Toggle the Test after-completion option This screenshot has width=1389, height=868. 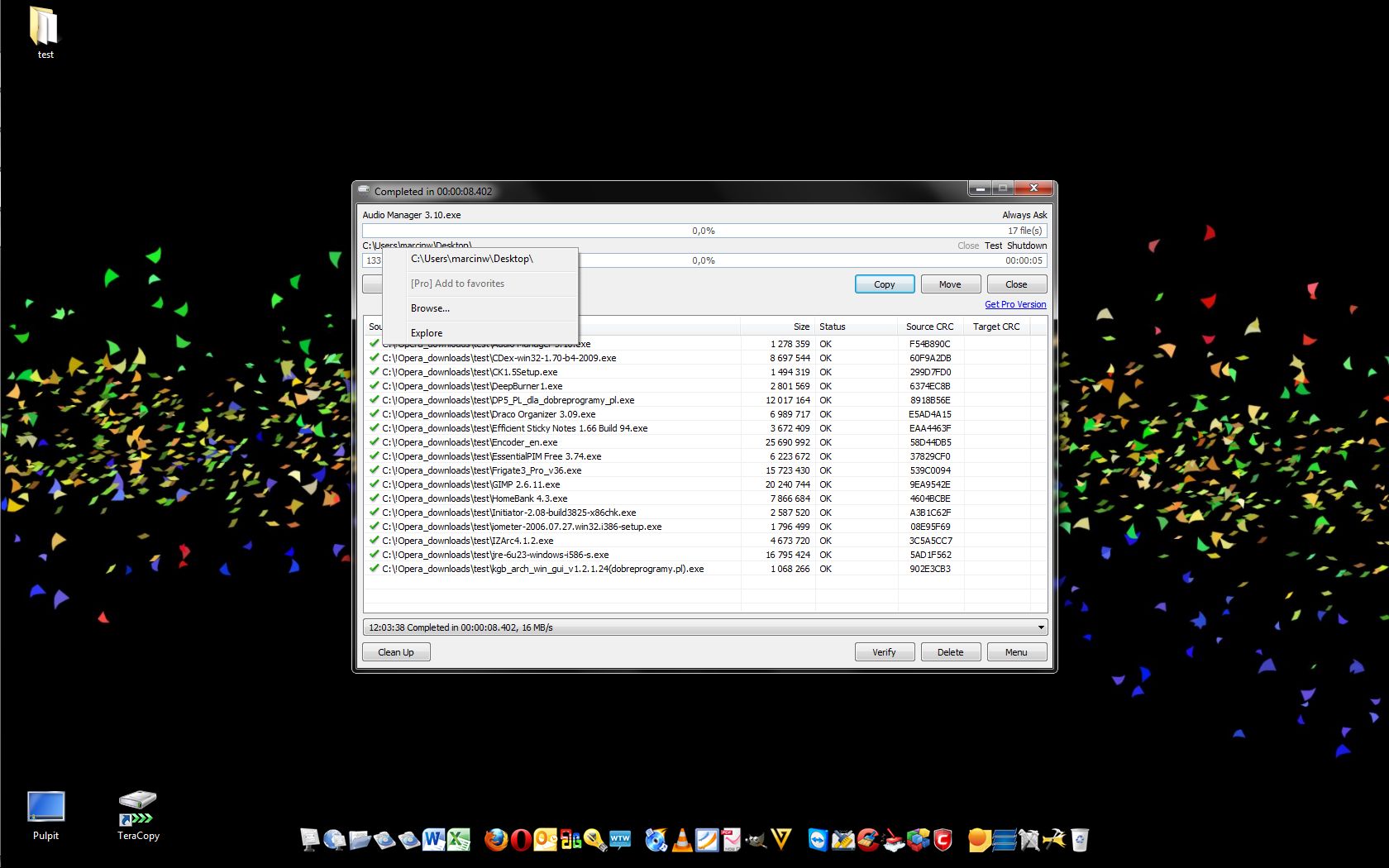(x=993, y=246)
